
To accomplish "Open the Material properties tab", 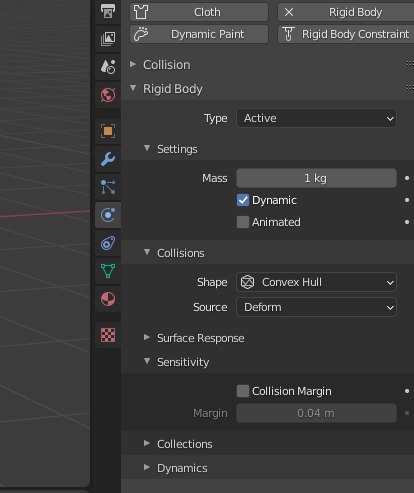I will coord(108,299).
